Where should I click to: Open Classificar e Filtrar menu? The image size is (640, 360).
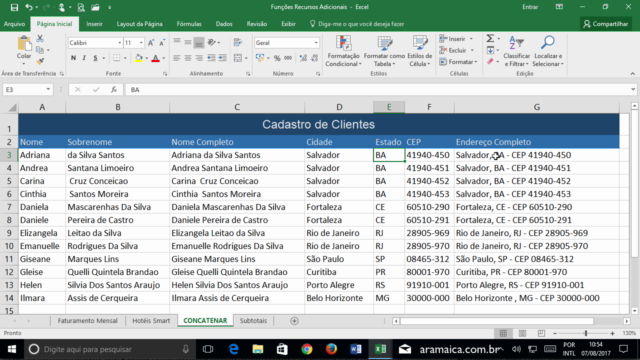click(516, 51)
